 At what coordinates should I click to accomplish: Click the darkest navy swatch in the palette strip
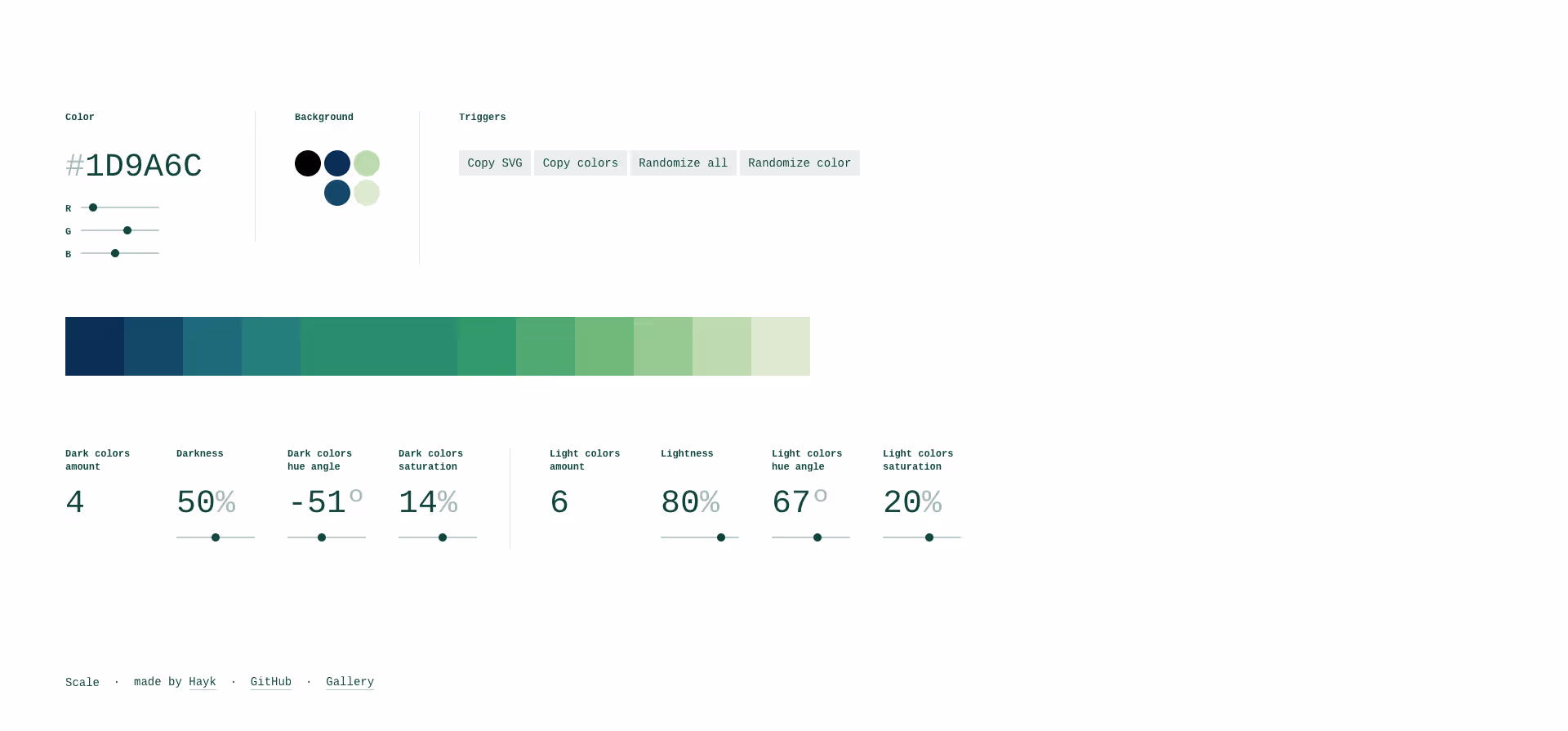click(x=95, y=346)
